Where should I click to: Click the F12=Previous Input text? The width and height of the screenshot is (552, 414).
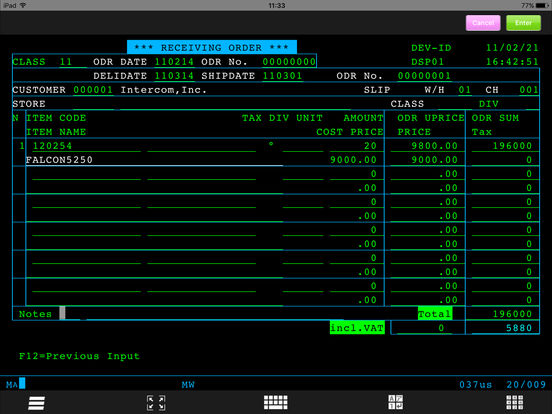[79, 356]
